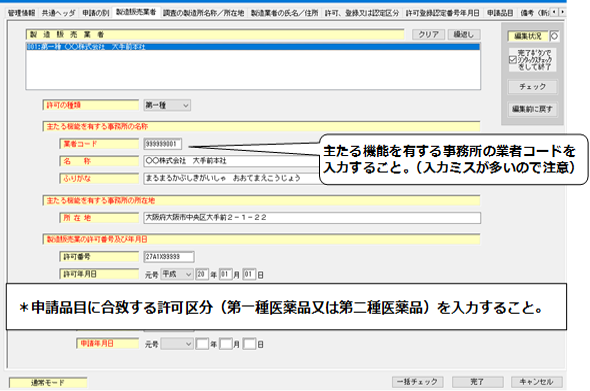Click the ふりがな input field
Screen dimensions: 590x391
(x=231, y=178)
